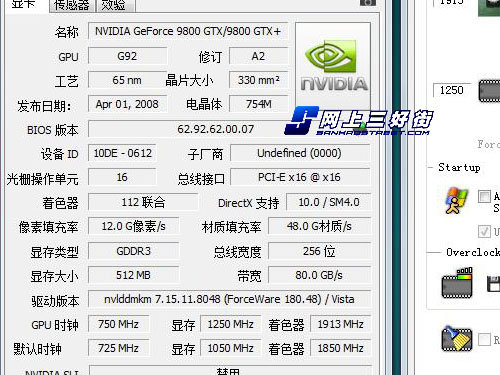Enable the checkbox beside the Startup icon
The height and width of the screenshot is (375, 500).
coord(484,196)
